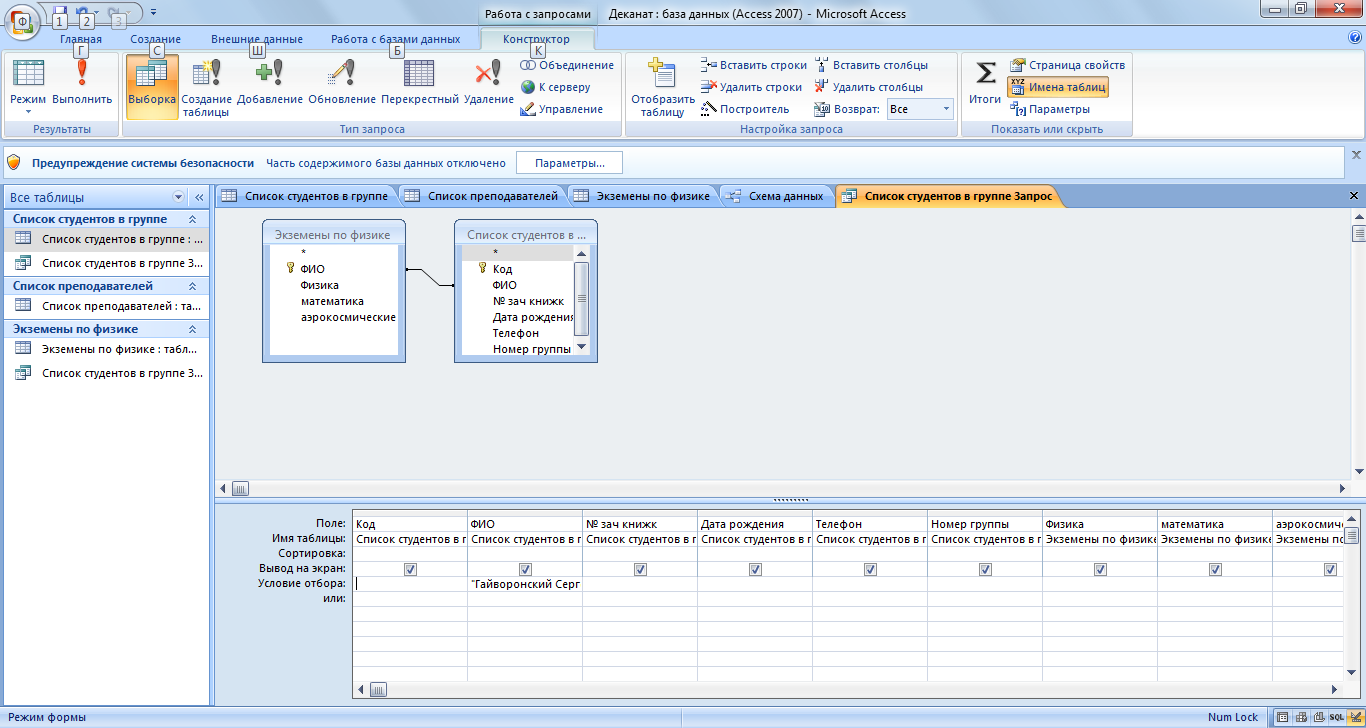The width and height of the screenshot is (1366, 728).
Task: Uncheck display box for ФИО column
Action: pyautogui.click(x=525, y=569)
